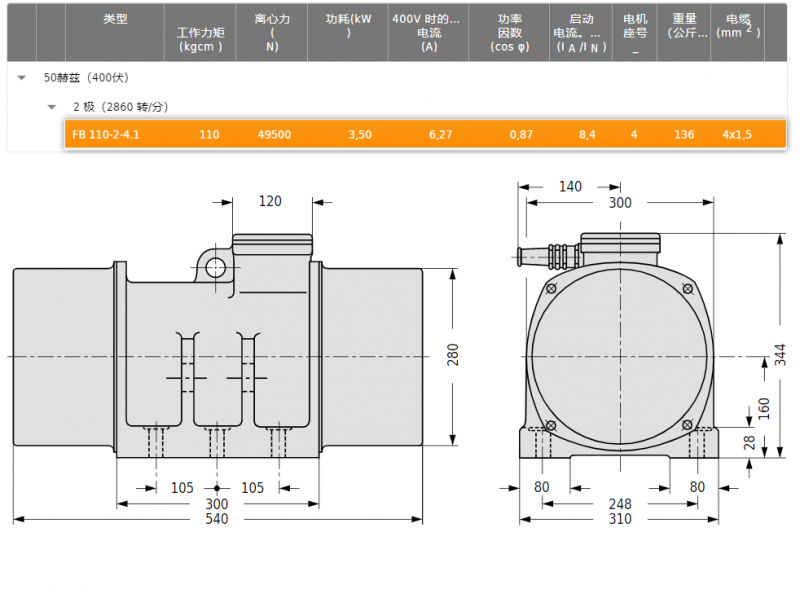Click the 0,87 power factor value

521,135
